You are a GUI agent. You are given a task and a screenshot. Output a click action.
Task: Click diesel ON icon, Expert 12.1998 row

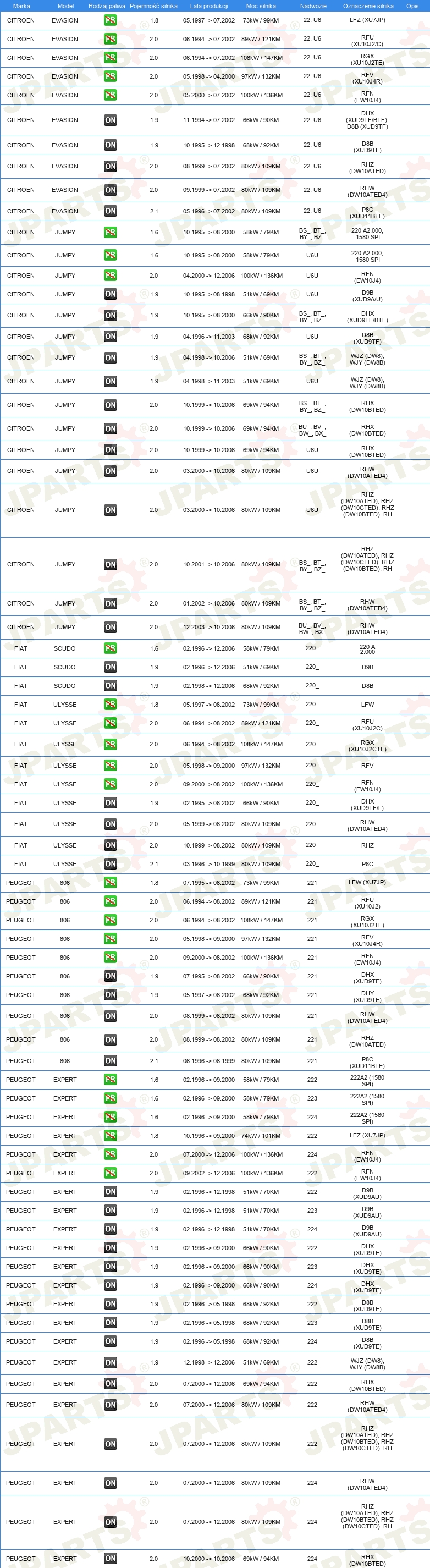click(110, 1363)
